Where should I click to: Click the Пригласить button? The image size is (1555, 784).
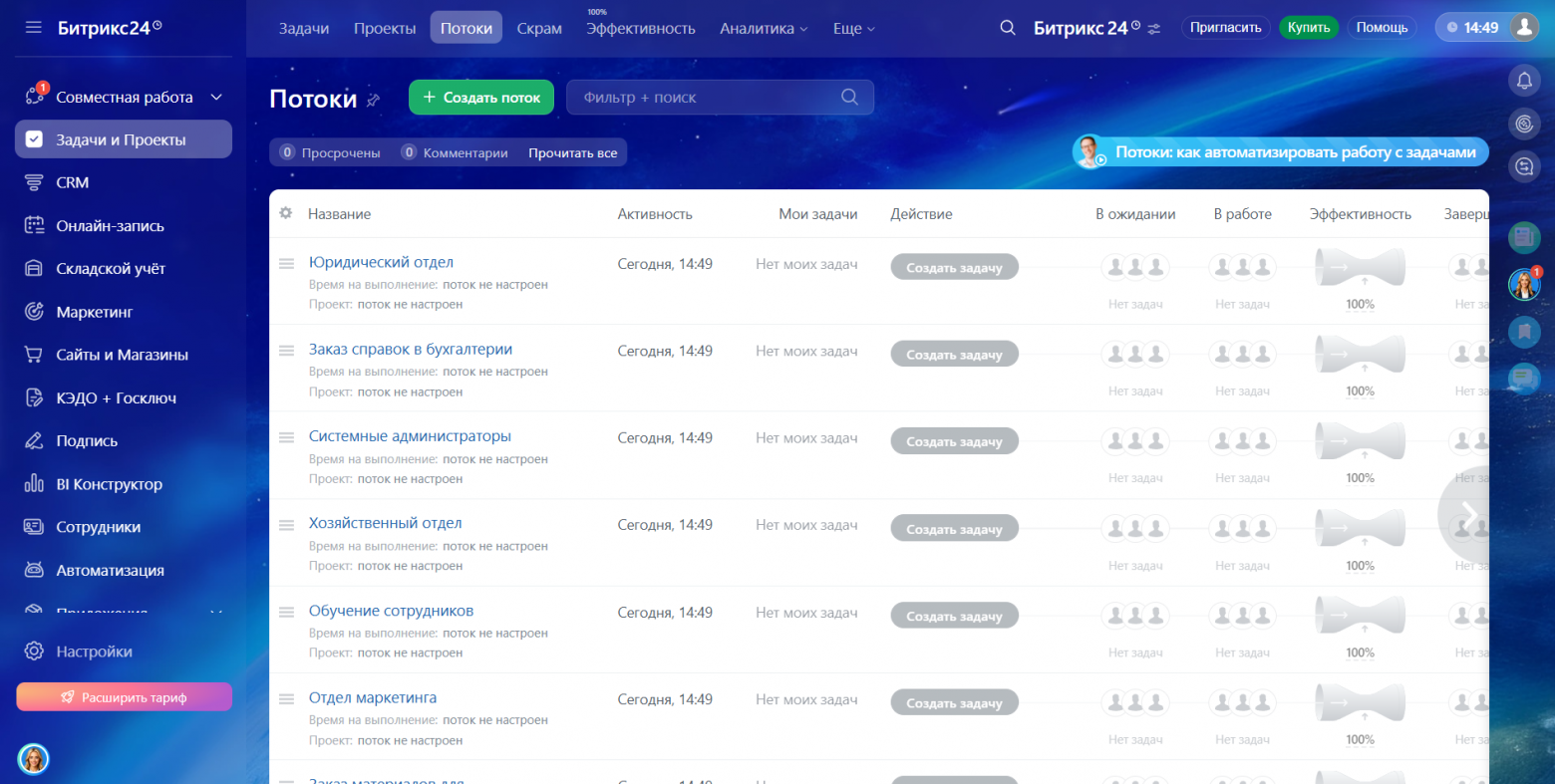(1226, 28)
